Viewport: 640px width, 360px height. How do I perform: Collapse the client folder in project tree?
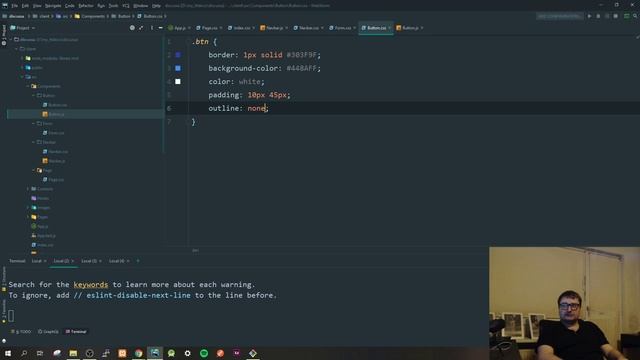tap(17, 49)
